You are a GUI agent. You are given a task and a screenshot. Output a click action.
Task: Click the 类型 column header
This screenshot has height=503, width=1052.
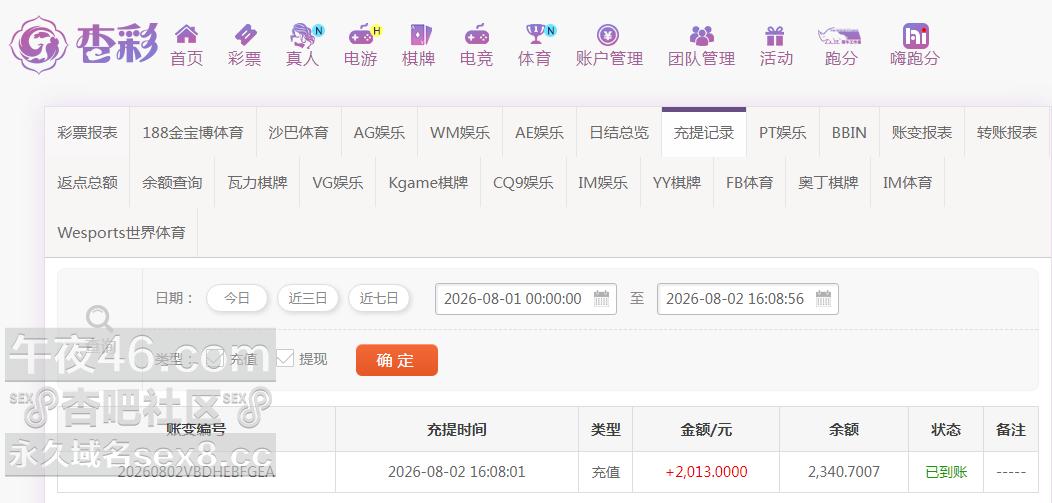(x=605, y=430)
